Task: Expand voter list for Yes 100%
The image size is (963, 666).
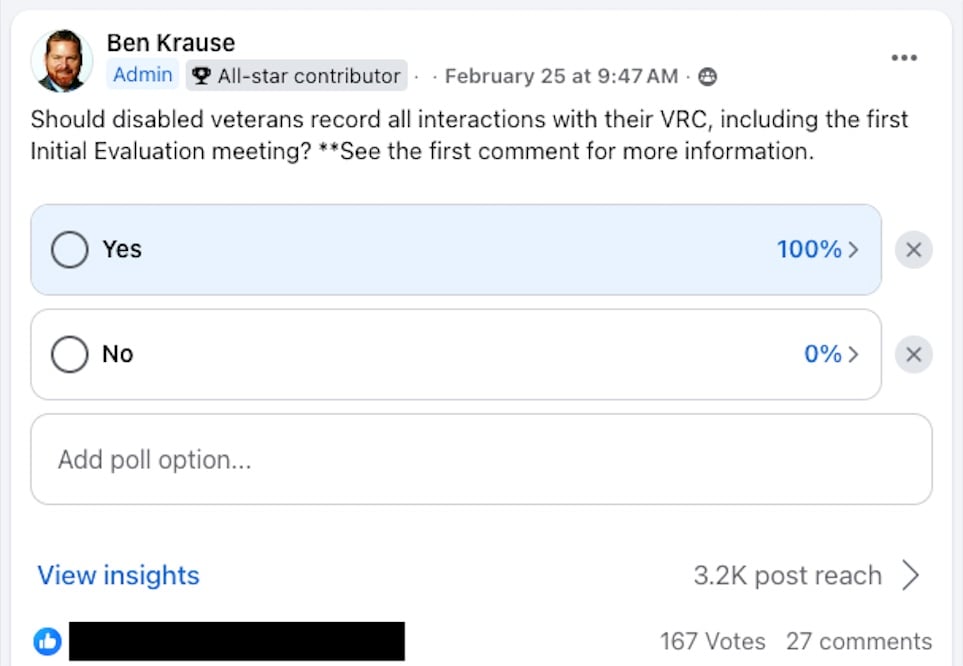Action: point(817,250)
